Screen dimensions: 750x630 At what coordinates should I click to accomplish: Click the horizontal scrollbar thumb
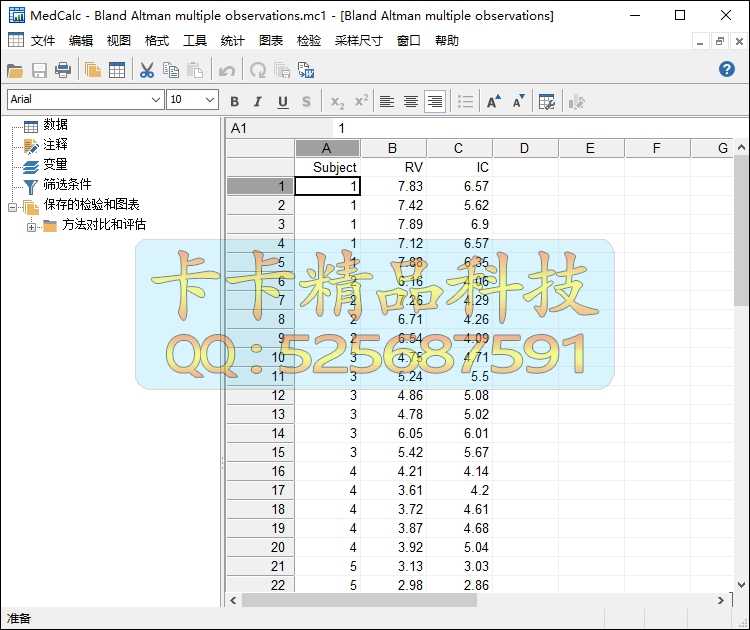[359, 600]
